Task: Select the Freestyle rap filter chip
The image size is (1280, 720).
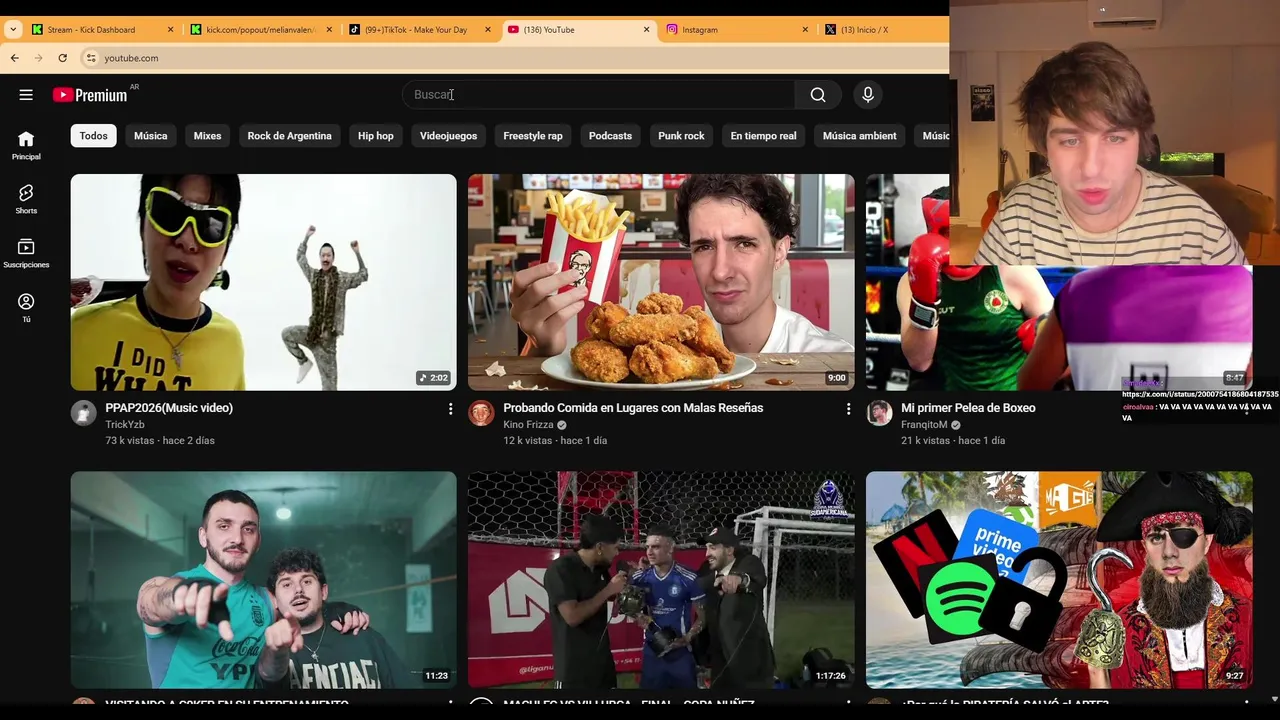Action: (533, 136)
